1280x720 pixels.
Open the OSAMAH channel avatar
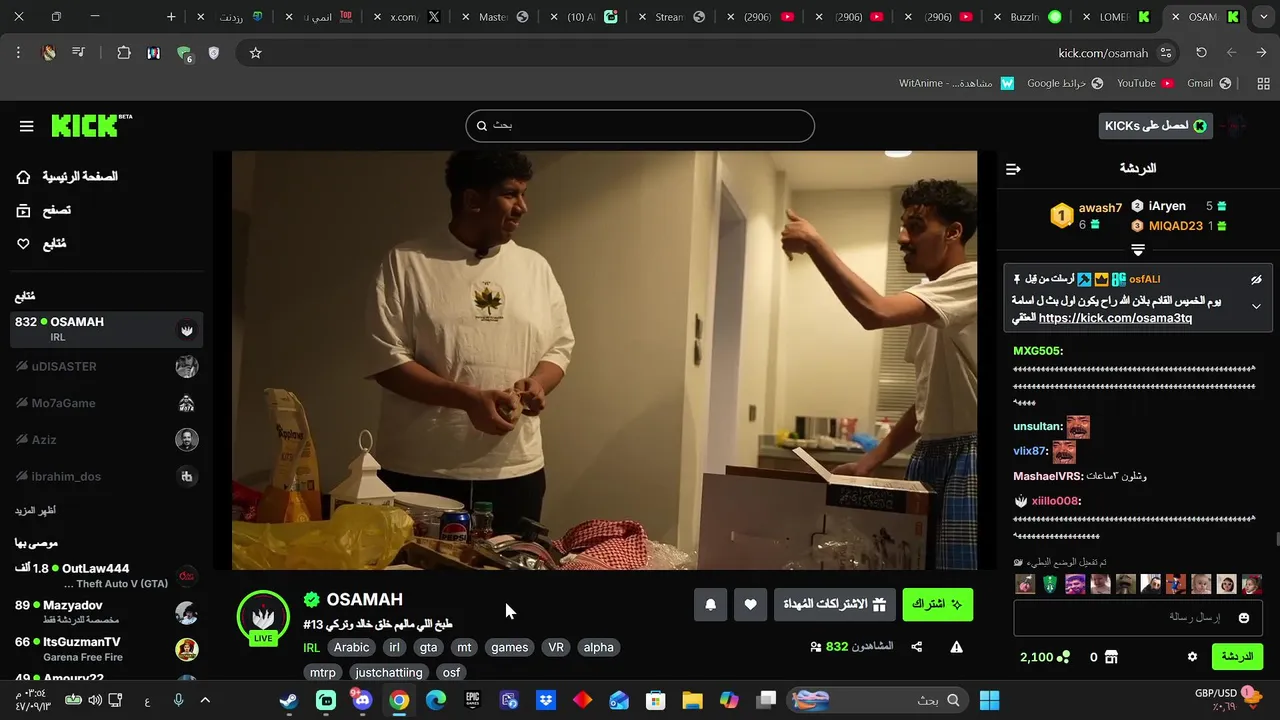(x=263, y=617)
